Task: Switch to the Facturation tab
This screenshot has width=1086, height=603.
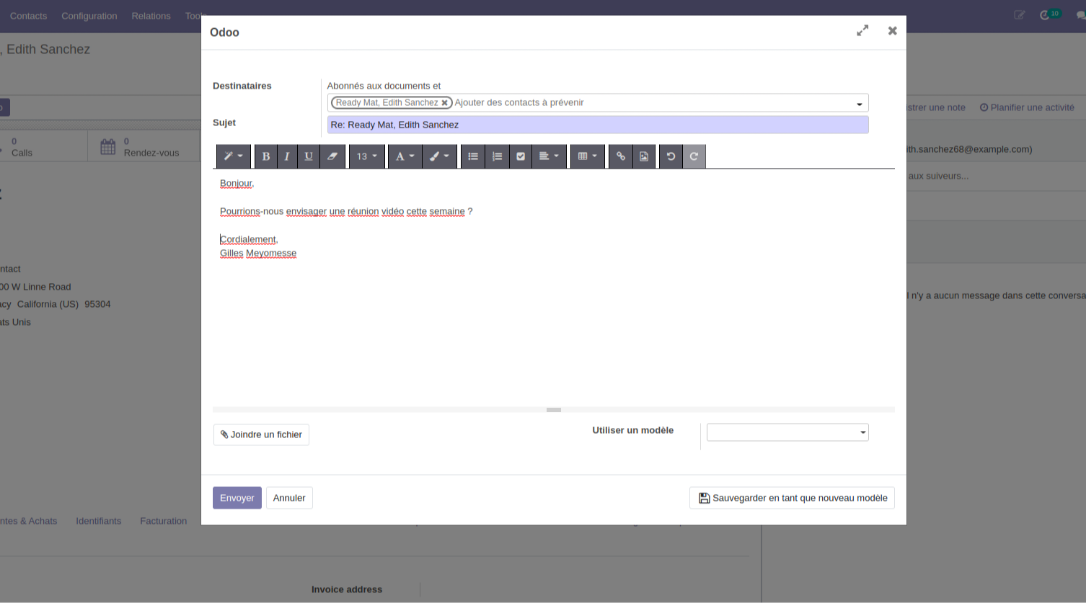Action: point(163,521)
